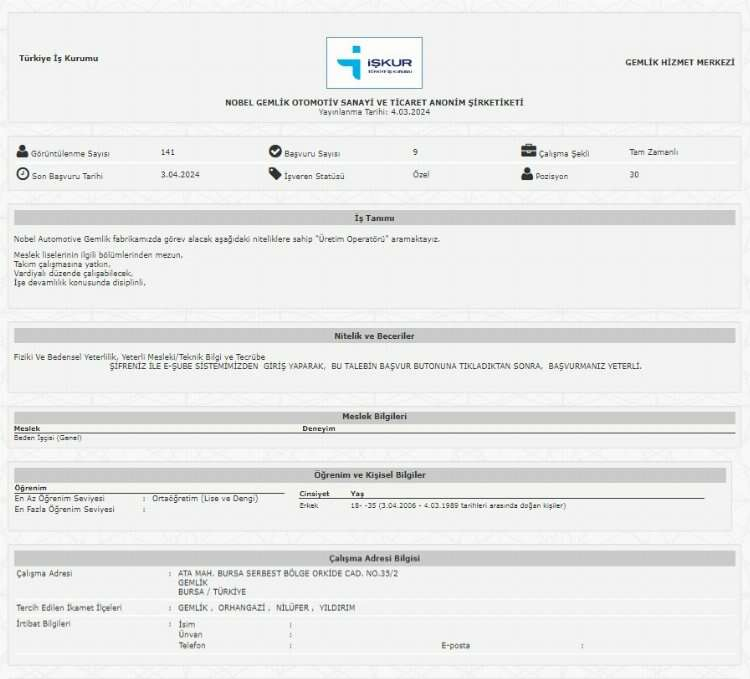Viewport: 750px width, 679px height.
Task: Click the Ortaöğretim (Lise ve Dengi) education value
Action: pos(201,498)
